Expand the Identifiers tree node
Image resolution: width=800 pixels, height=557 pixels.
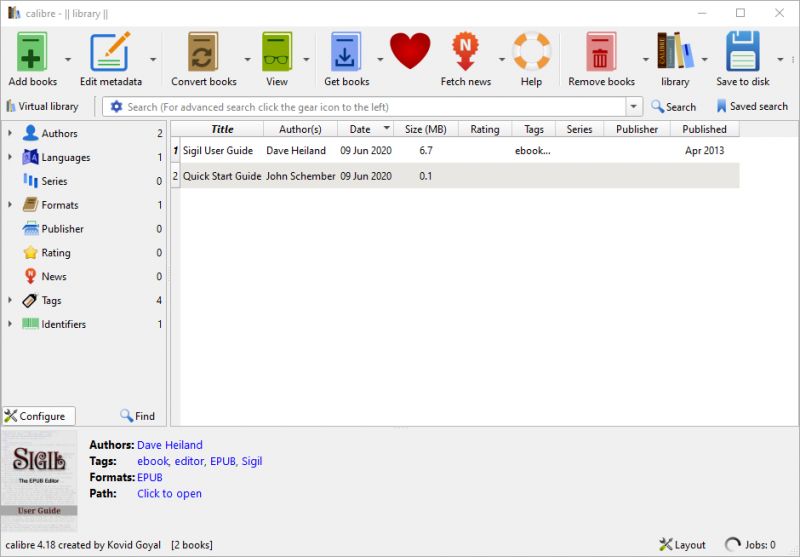tap(10, 324)
